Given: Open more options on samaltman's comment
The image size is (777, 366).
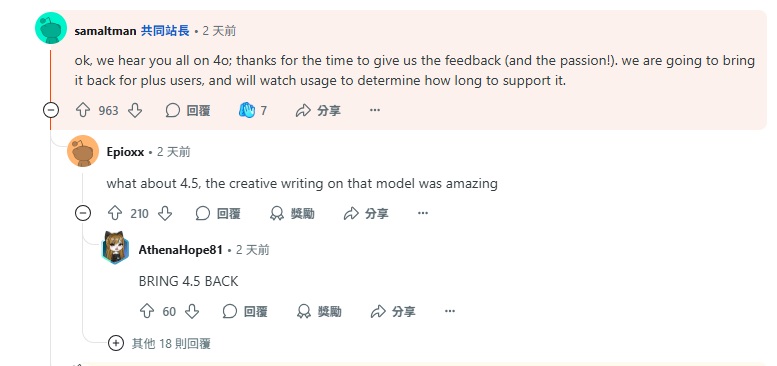Looking at the screenshot, I should coord(375,110).
